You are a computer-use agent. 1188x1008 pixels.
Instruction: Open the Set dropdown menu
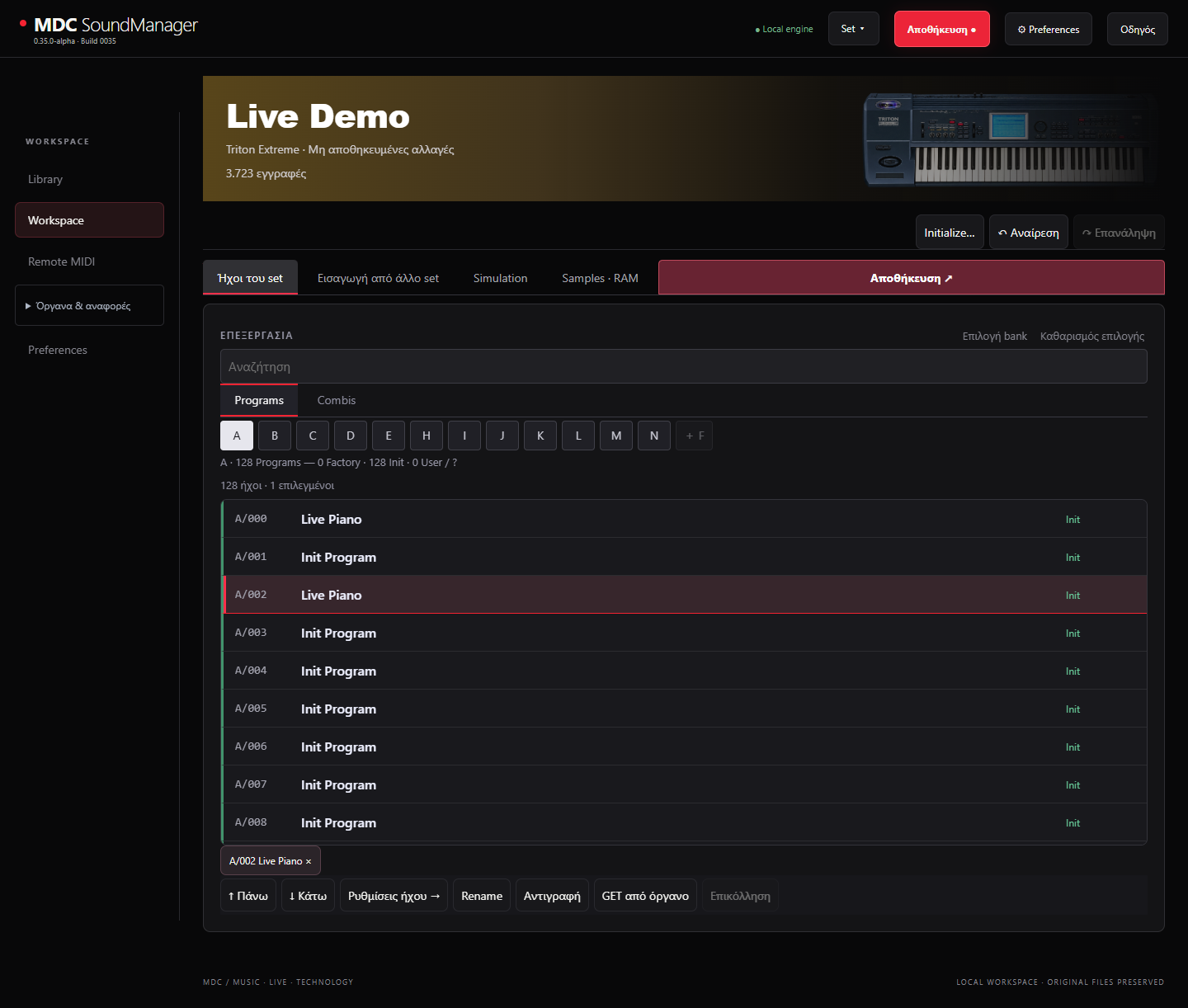pos(853,29)
